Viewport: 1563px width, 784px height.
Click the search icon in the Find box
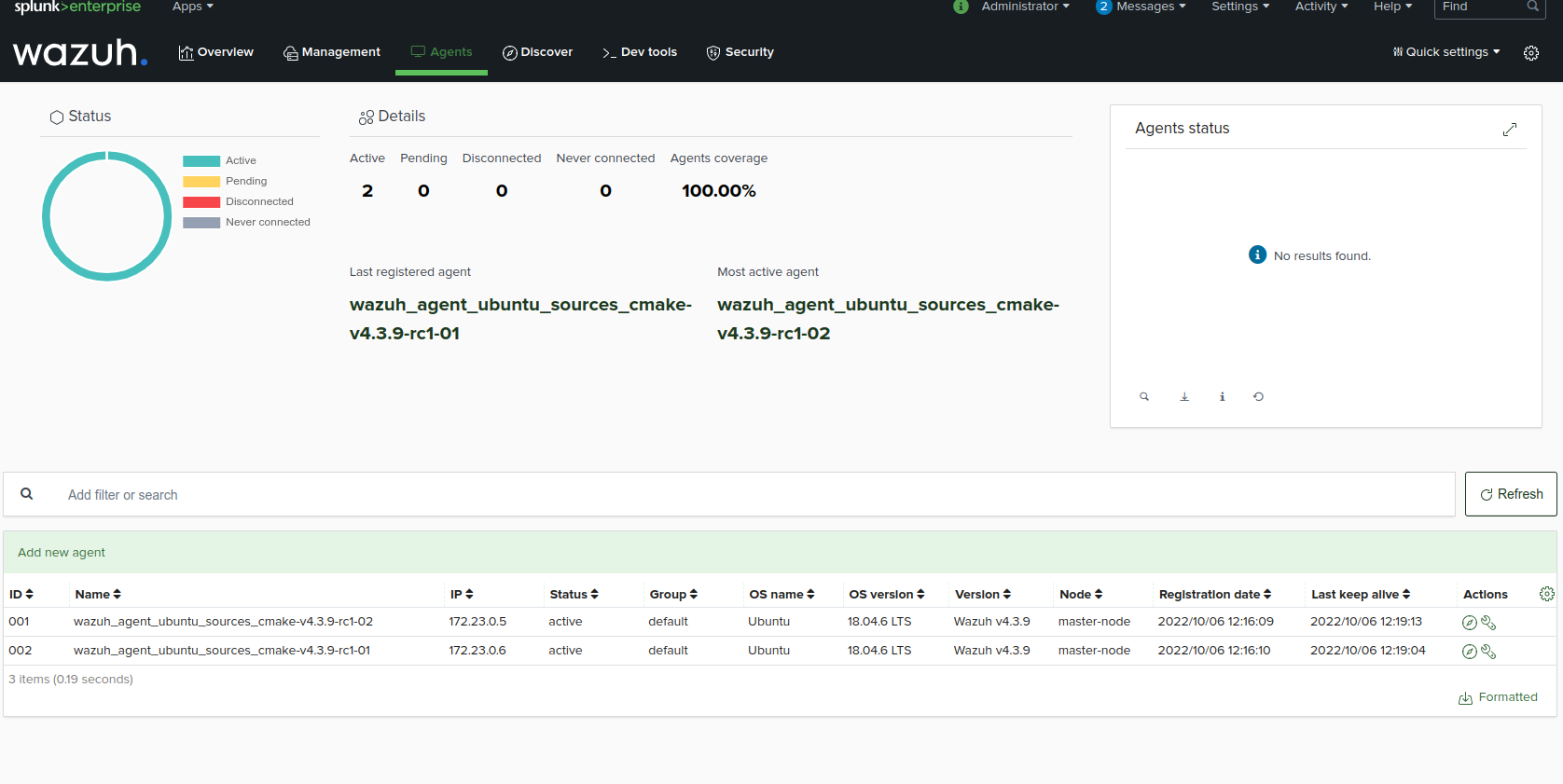(x=1532, y=7)
